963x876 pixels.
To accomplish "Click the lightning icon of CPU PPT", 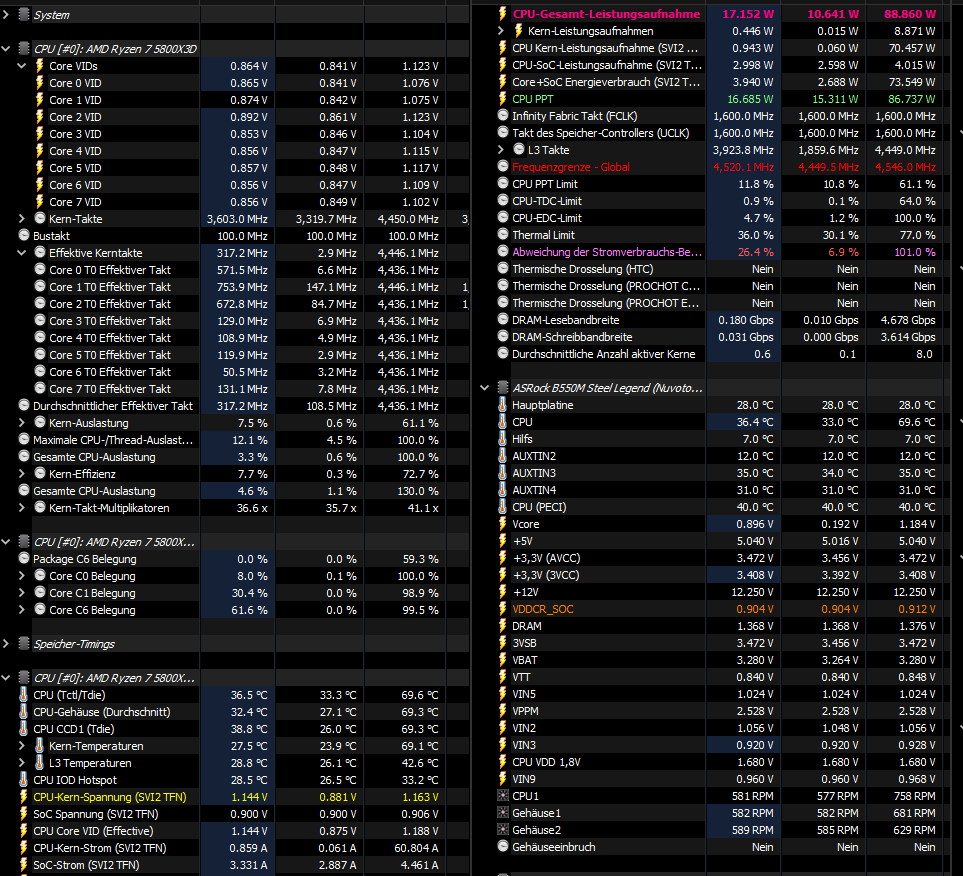I will click(x=502, y=99).
